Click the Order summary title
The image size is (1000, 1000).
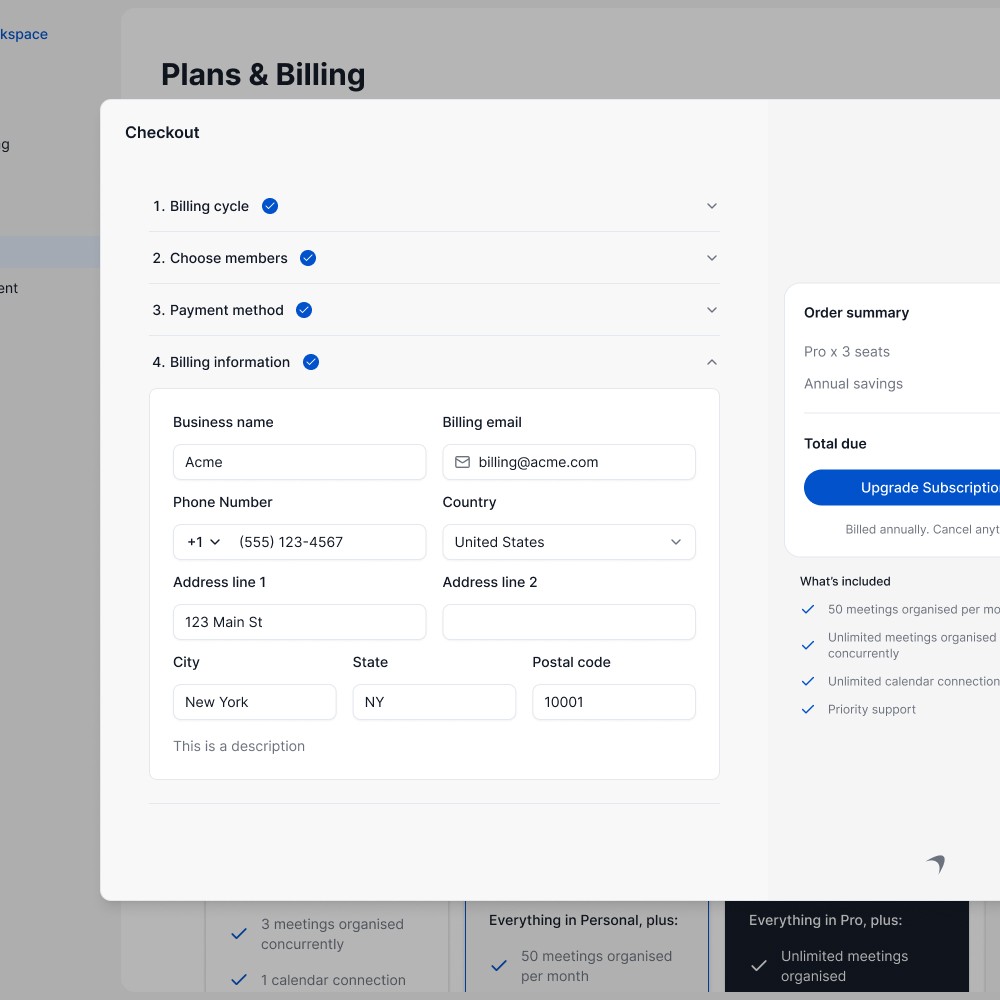pyautogui.click(x=857, y=312)
